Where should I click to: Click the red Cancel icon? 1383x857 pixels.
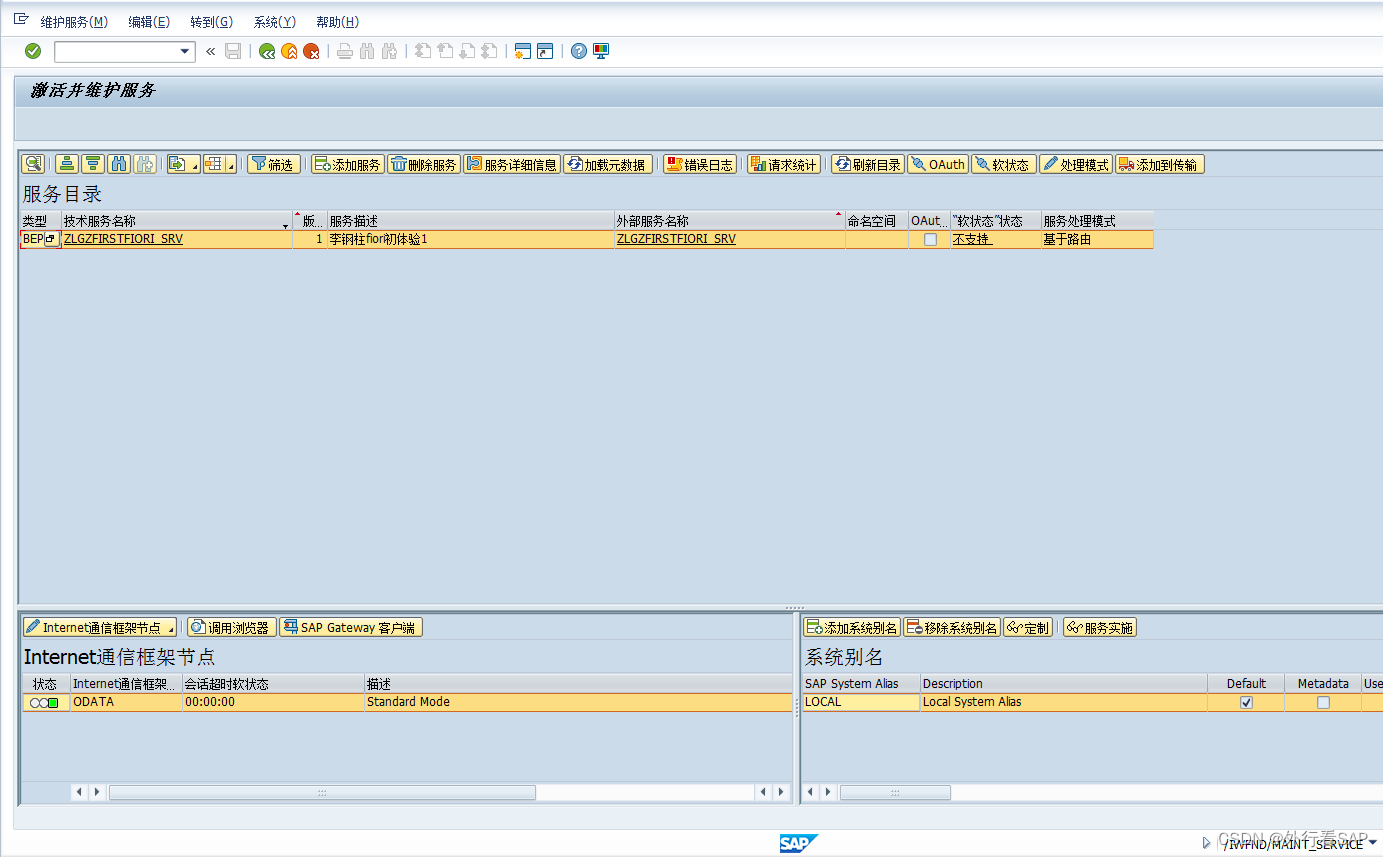tap(312, 51)
